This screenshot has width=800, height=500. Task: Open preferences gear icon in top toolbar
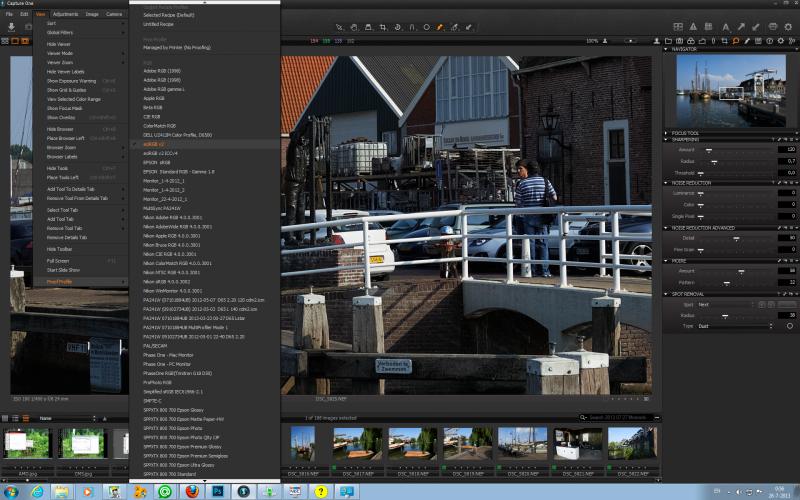[788, 27]
